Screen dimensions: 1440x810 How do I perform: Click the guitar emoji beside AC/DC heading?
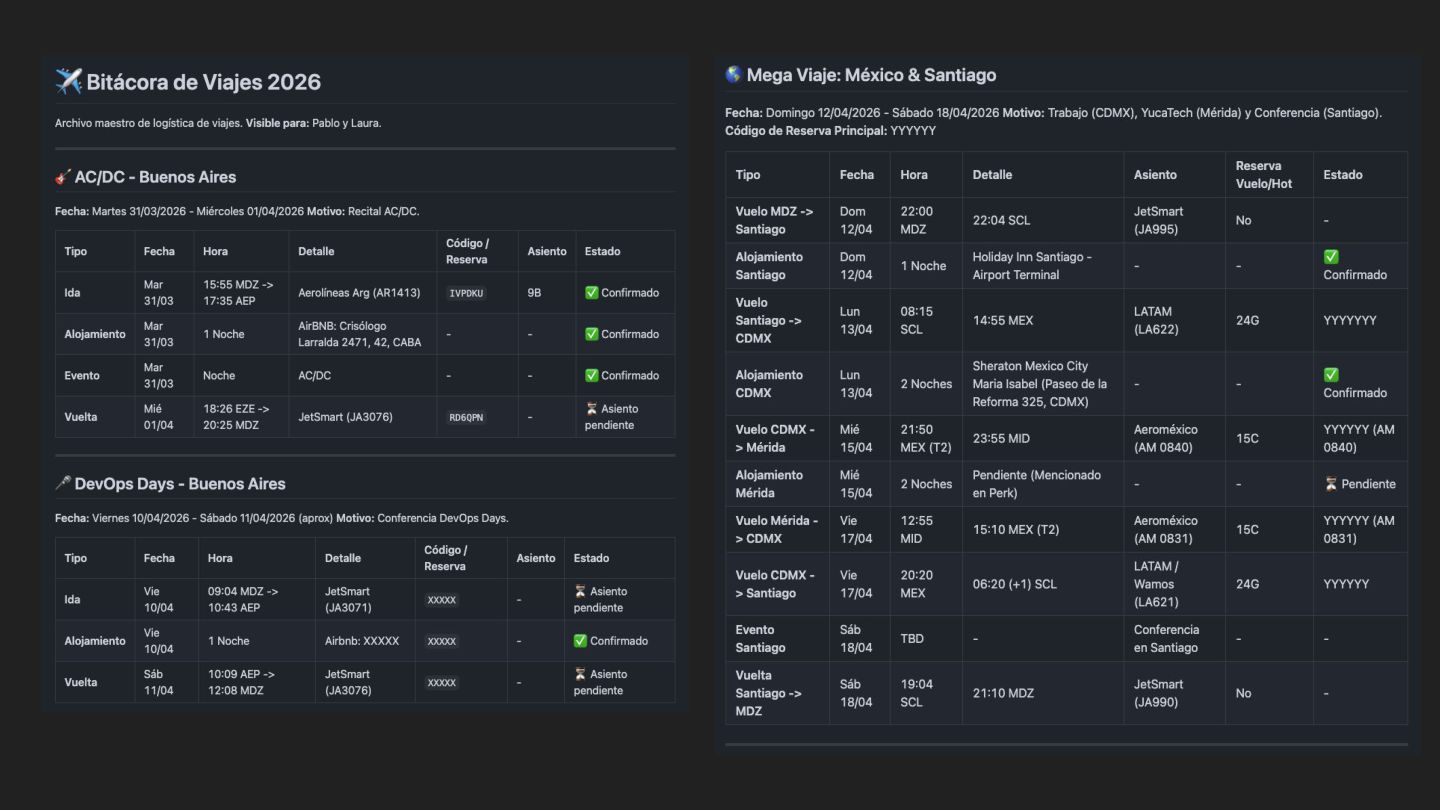point(63,177)
